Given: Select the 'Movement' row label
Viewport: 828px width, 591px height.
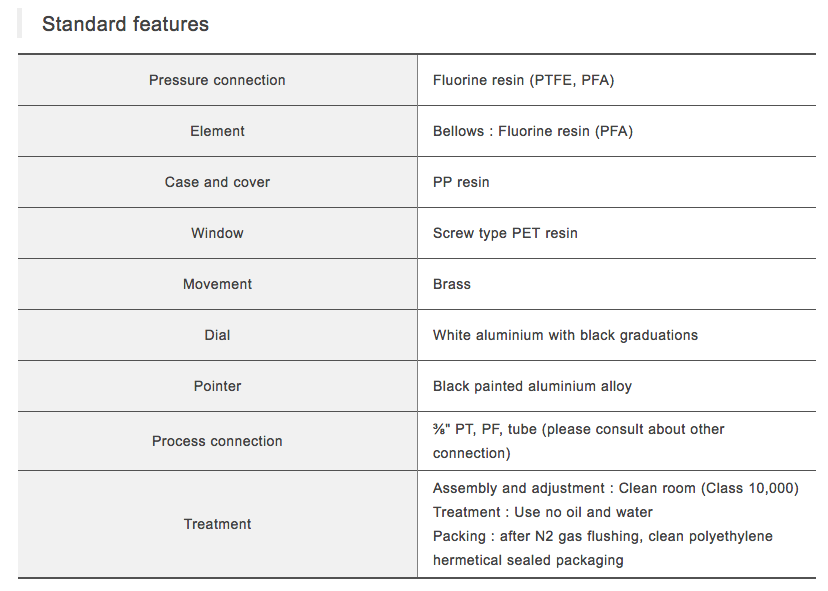Looking at the screenshot, I should pyautogui.click(x=217, y=284).
